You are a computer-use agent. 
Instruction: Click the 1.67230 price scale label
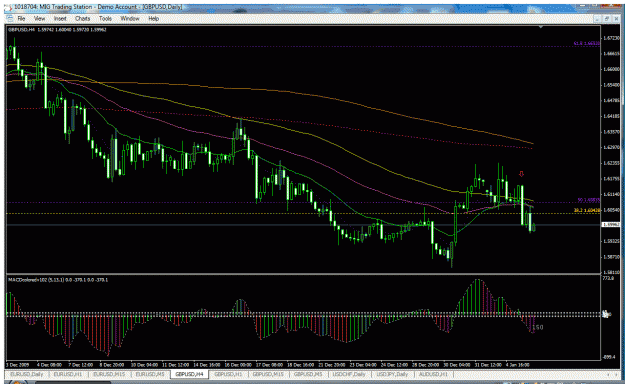611,38
